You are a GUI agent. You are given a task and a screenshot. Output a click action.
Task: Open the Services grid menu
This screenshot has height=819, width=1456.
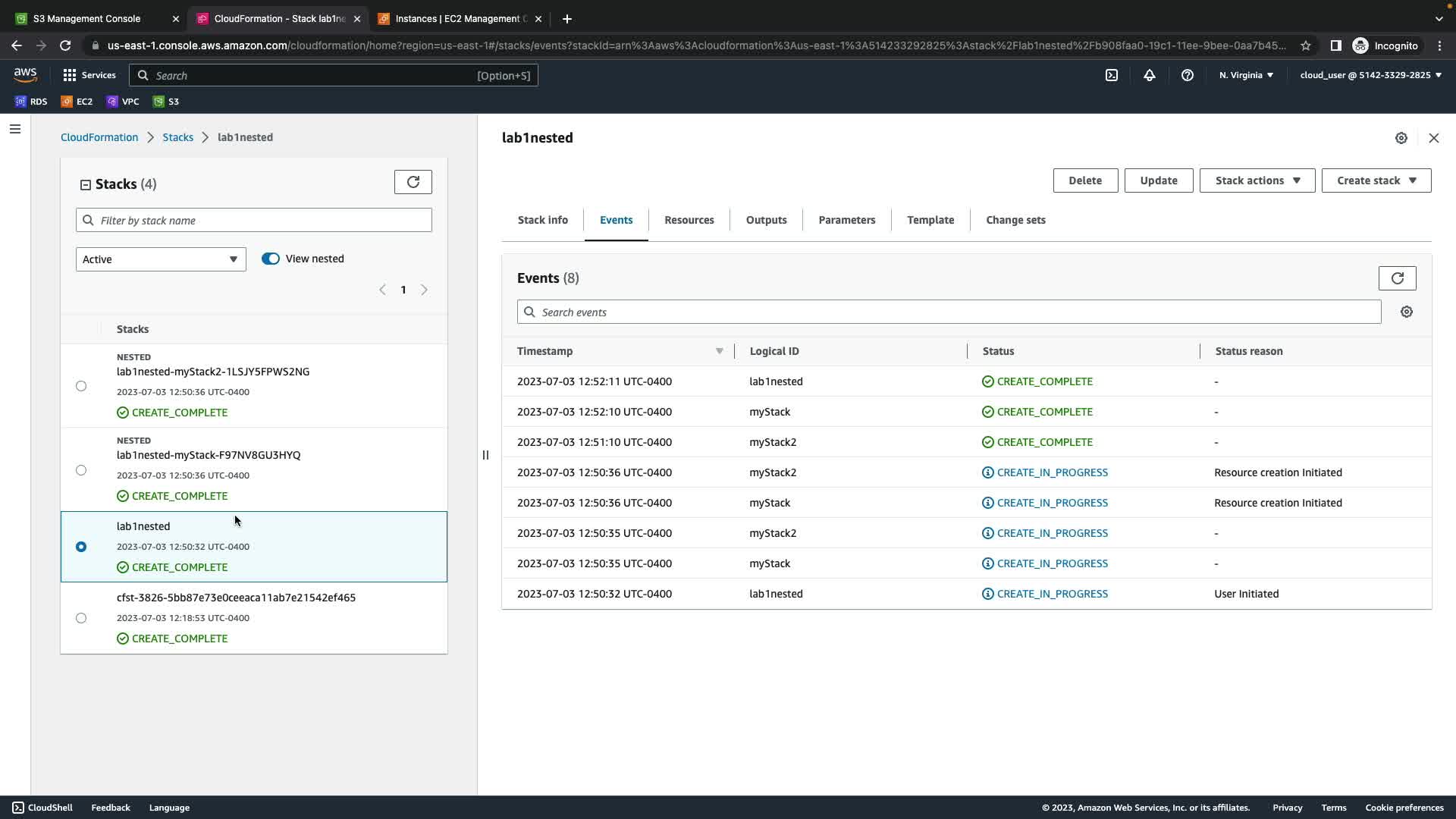point(89,75)
